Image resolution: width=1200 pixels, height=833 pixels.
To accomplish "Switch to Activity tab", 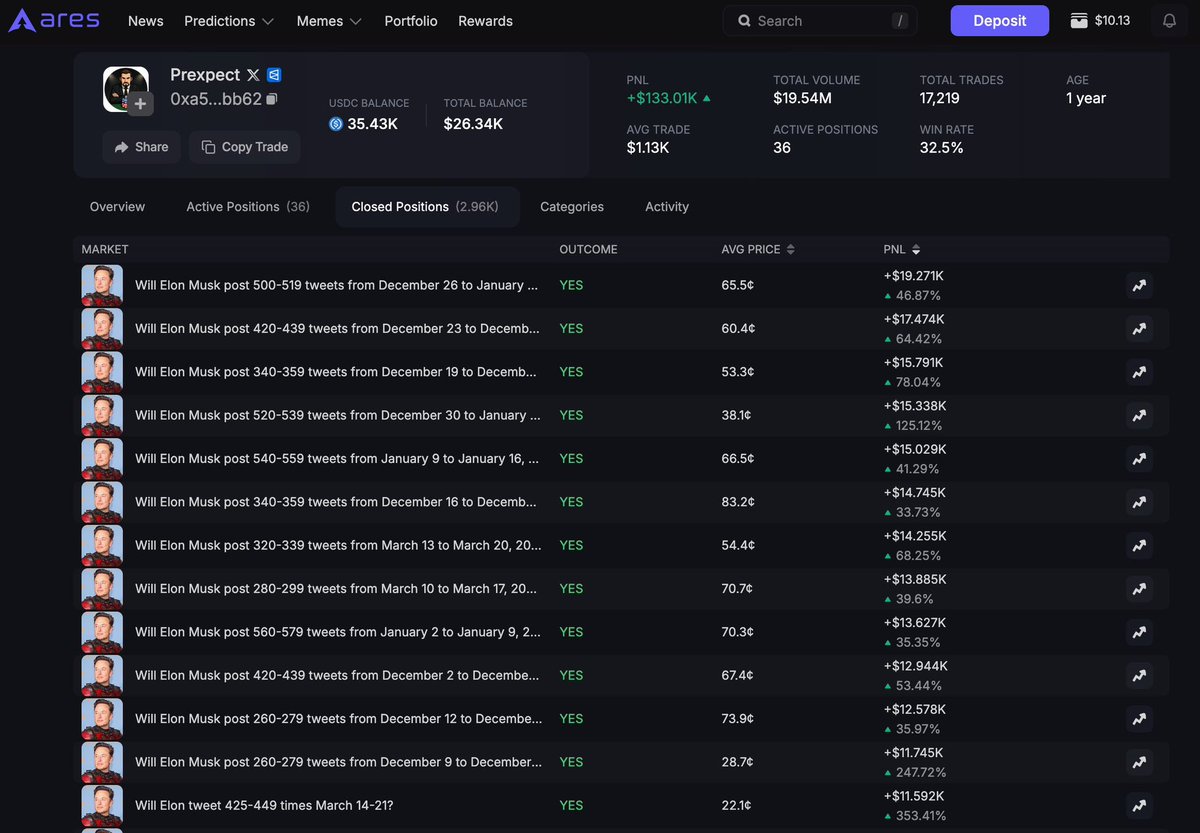I will (x=667, y=207).
